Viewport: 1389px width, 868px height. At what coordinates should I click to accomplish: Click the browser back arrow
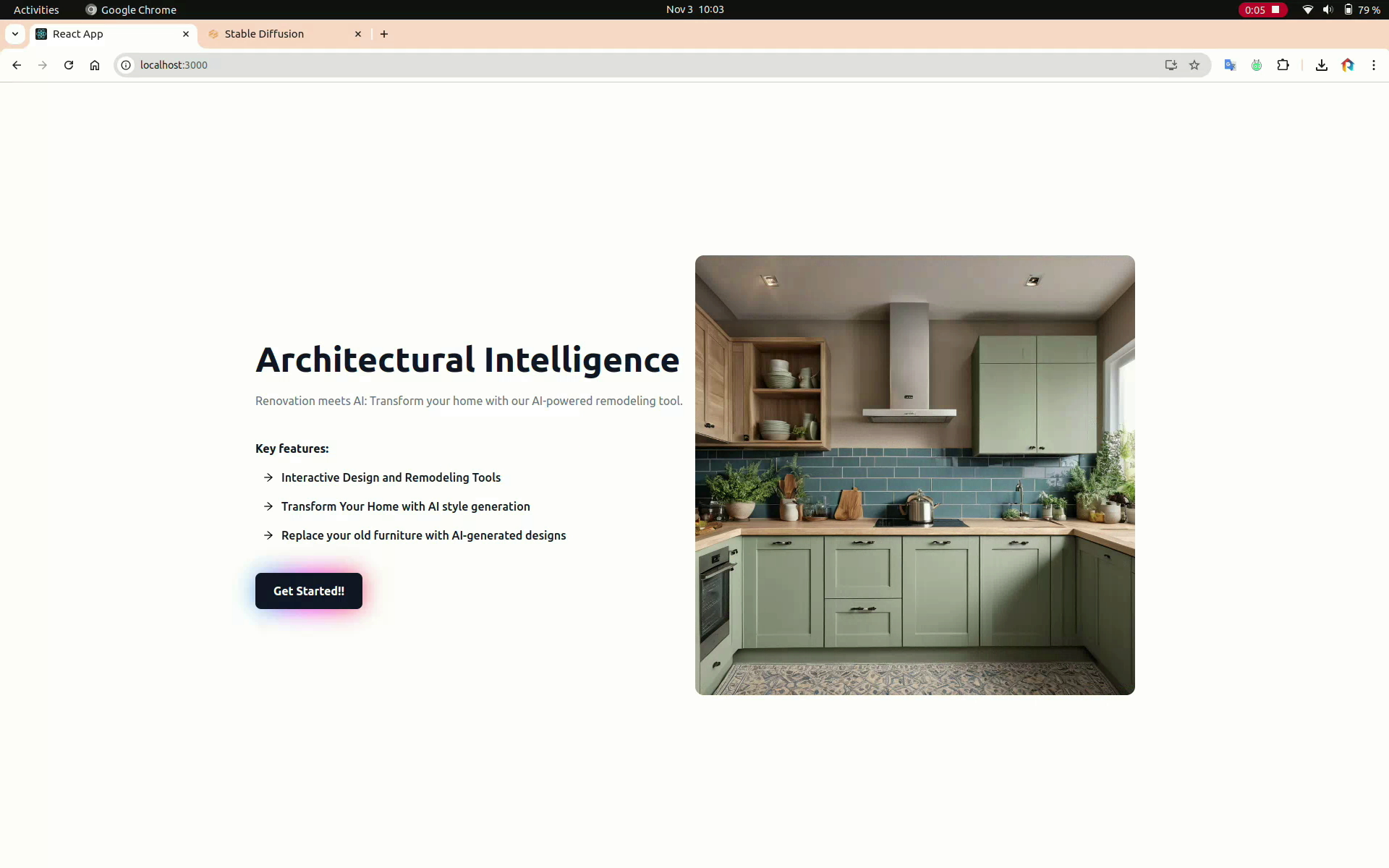point(17,65)
